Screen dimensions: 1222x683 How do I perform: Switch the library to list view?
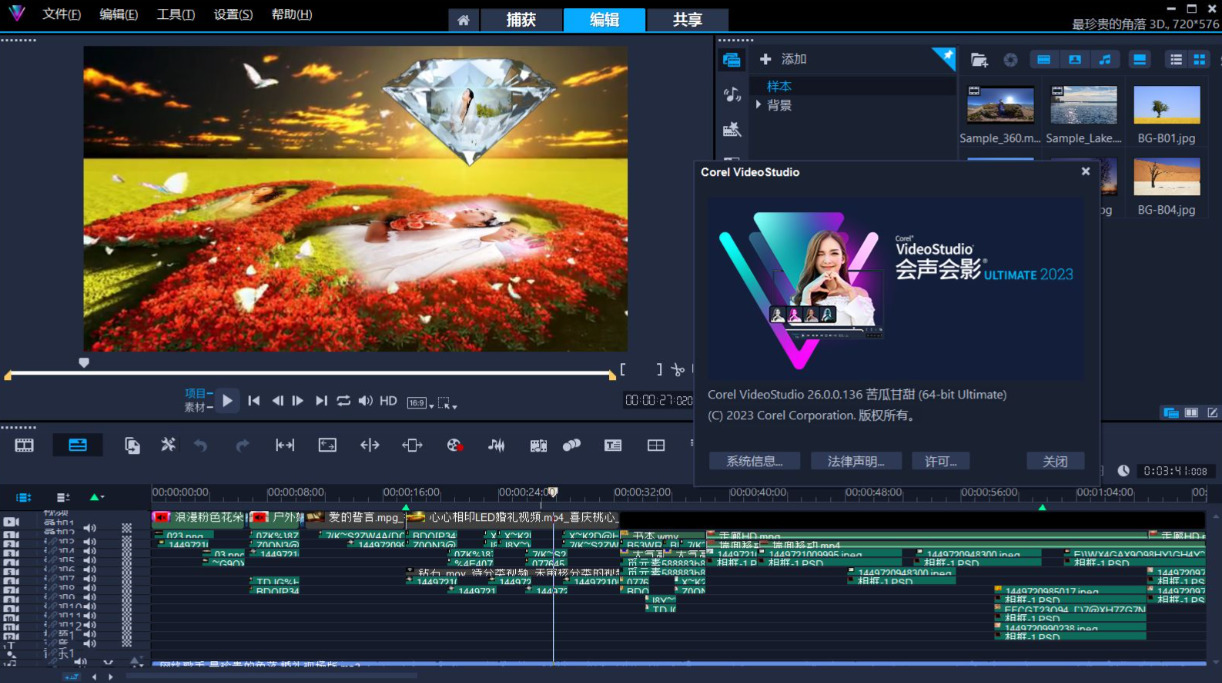[x=1176, y=60]
